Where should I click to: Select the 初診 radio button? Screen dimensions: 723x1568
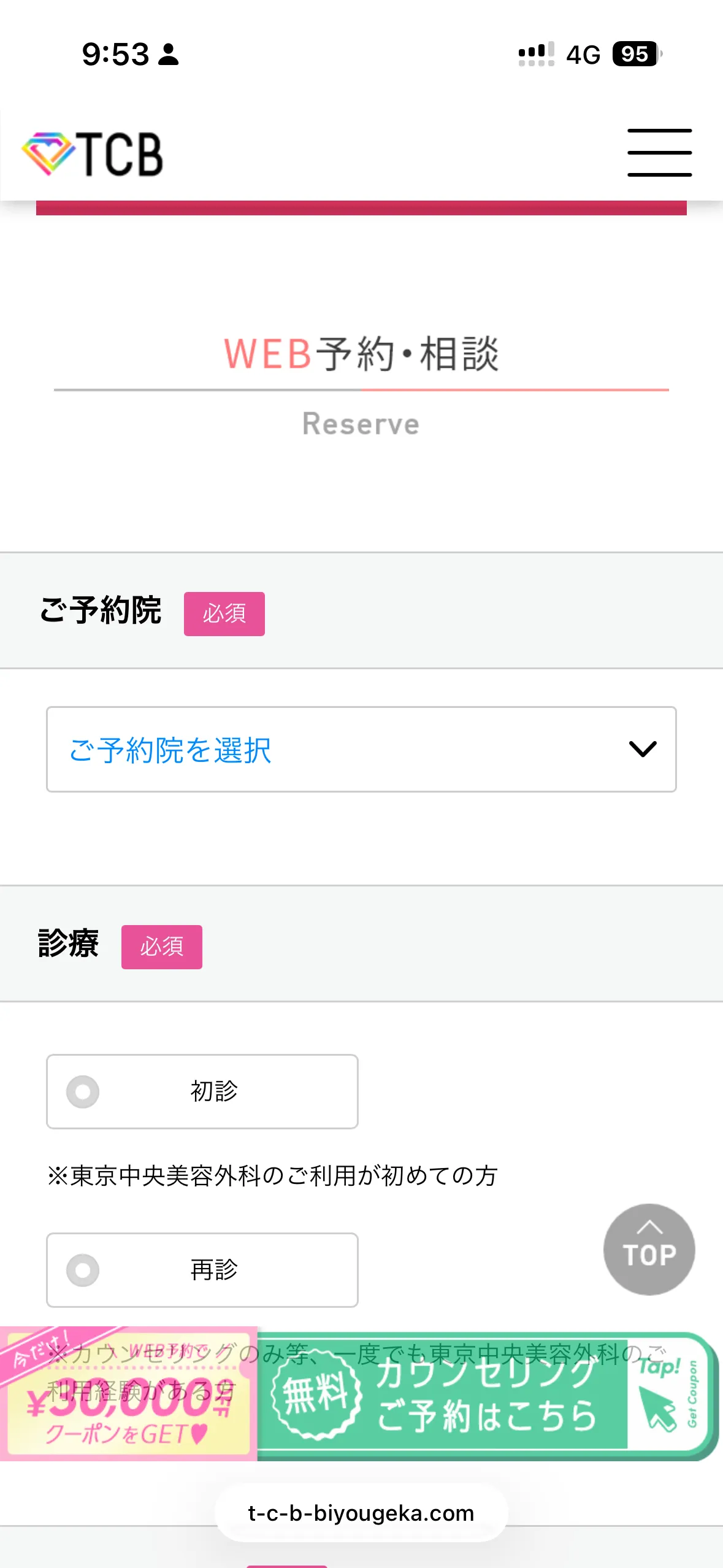tap(83, 1092)
